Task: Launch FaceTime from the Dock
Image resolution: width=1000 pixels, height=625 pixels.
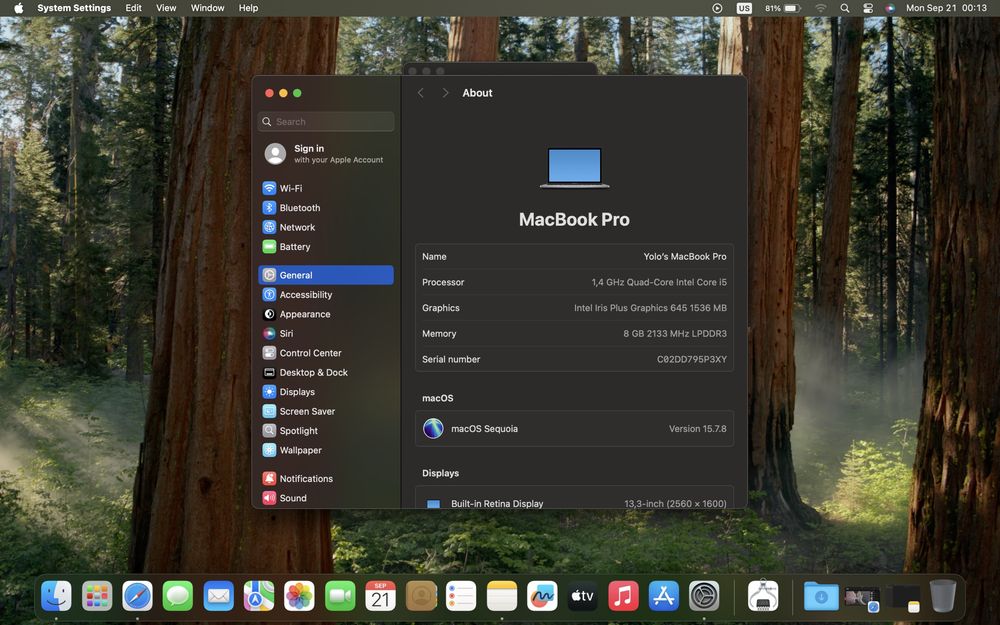Action: coord(340,597)
